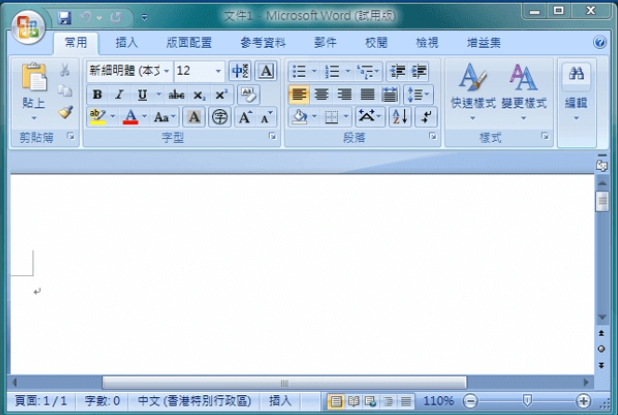618x415 pixels.
Task: Insert enclosed character
Action: (x=220, y=117)
